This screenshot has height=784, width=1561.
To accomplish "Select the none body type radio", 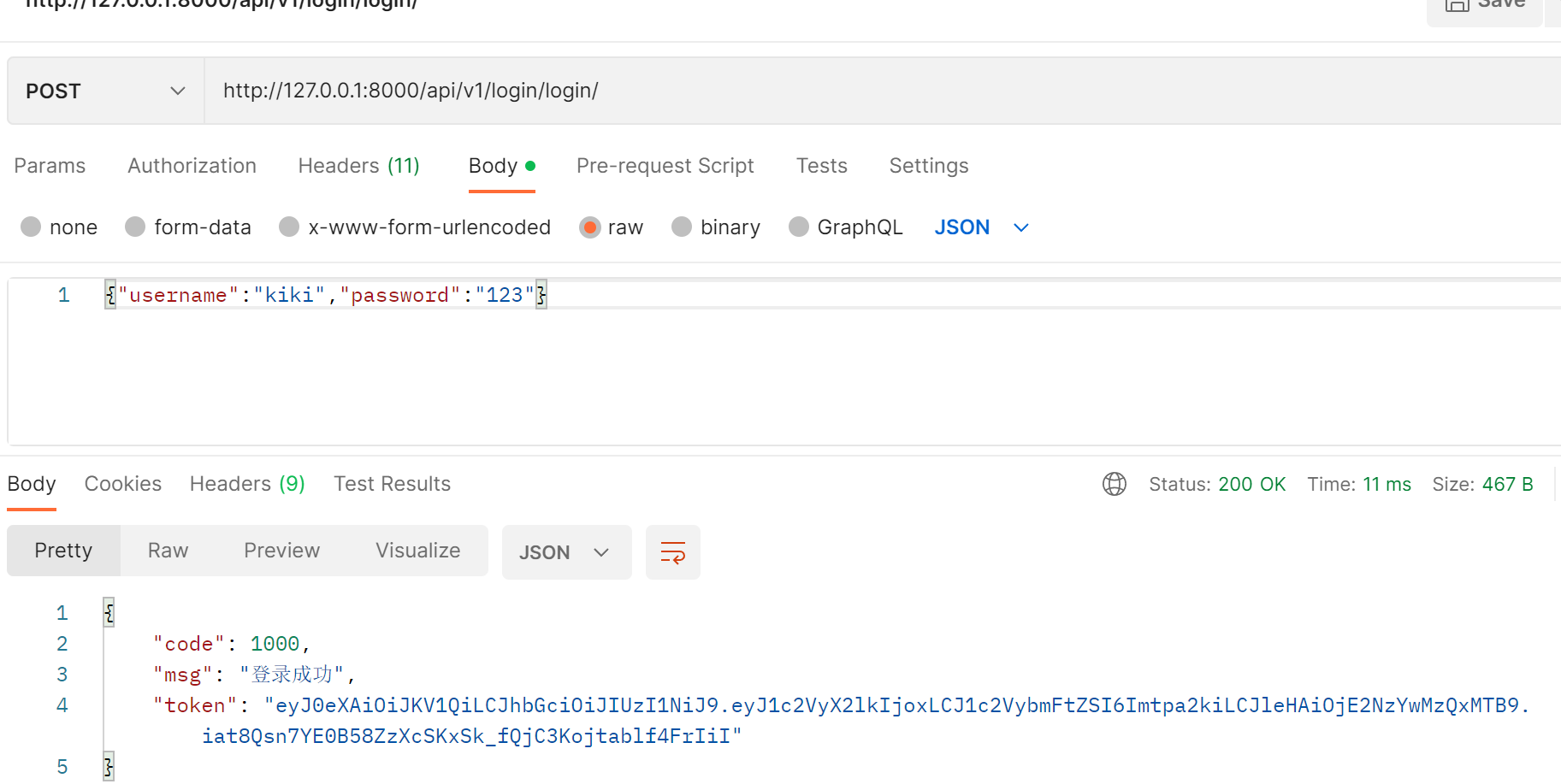I will tap(31, 227).
